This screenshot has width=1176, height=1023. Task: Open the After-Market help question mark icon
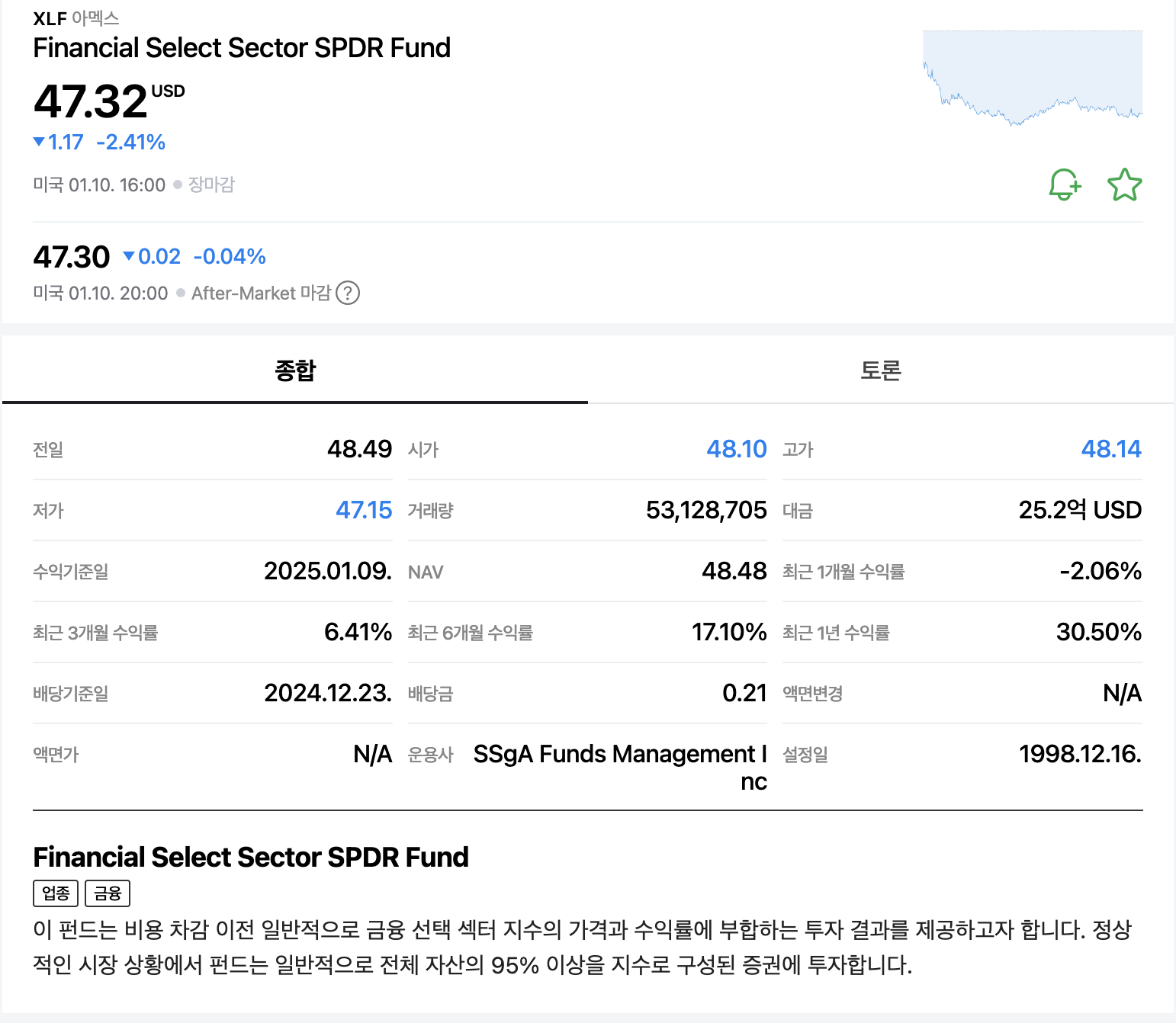tap(348, 293)
